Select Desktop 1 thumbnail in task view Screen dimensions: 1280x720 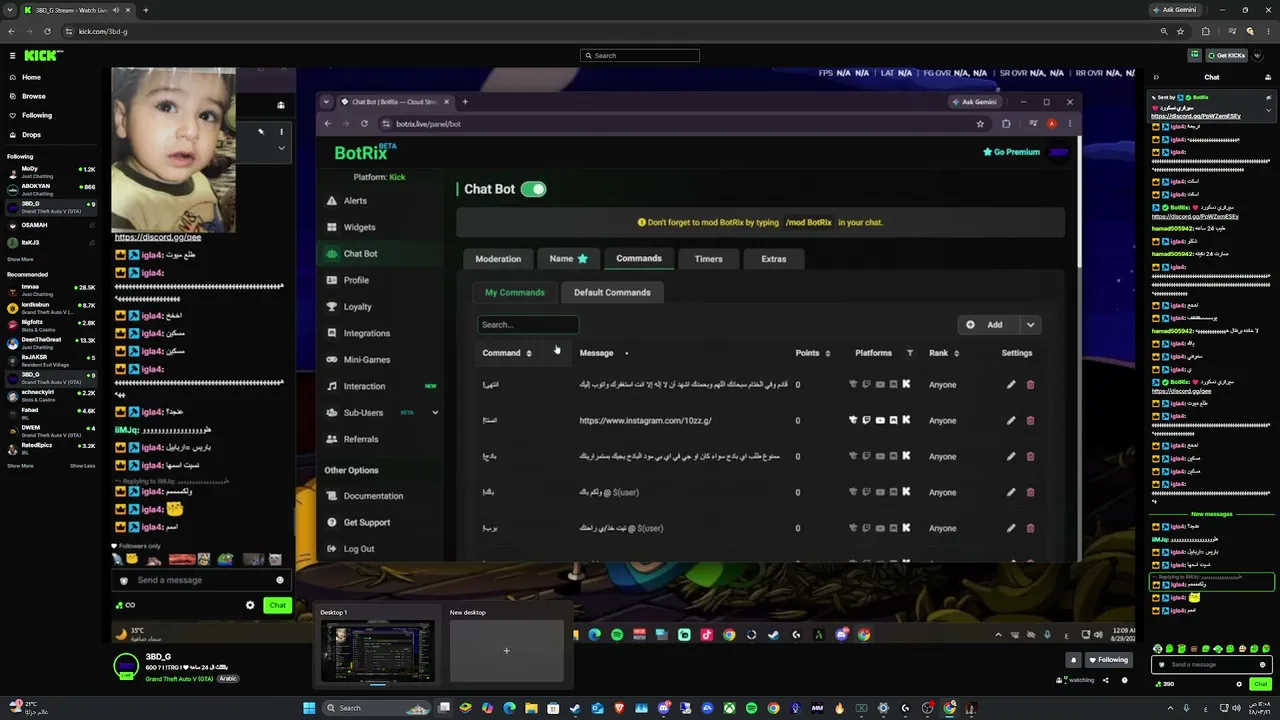tap(377, 651)
